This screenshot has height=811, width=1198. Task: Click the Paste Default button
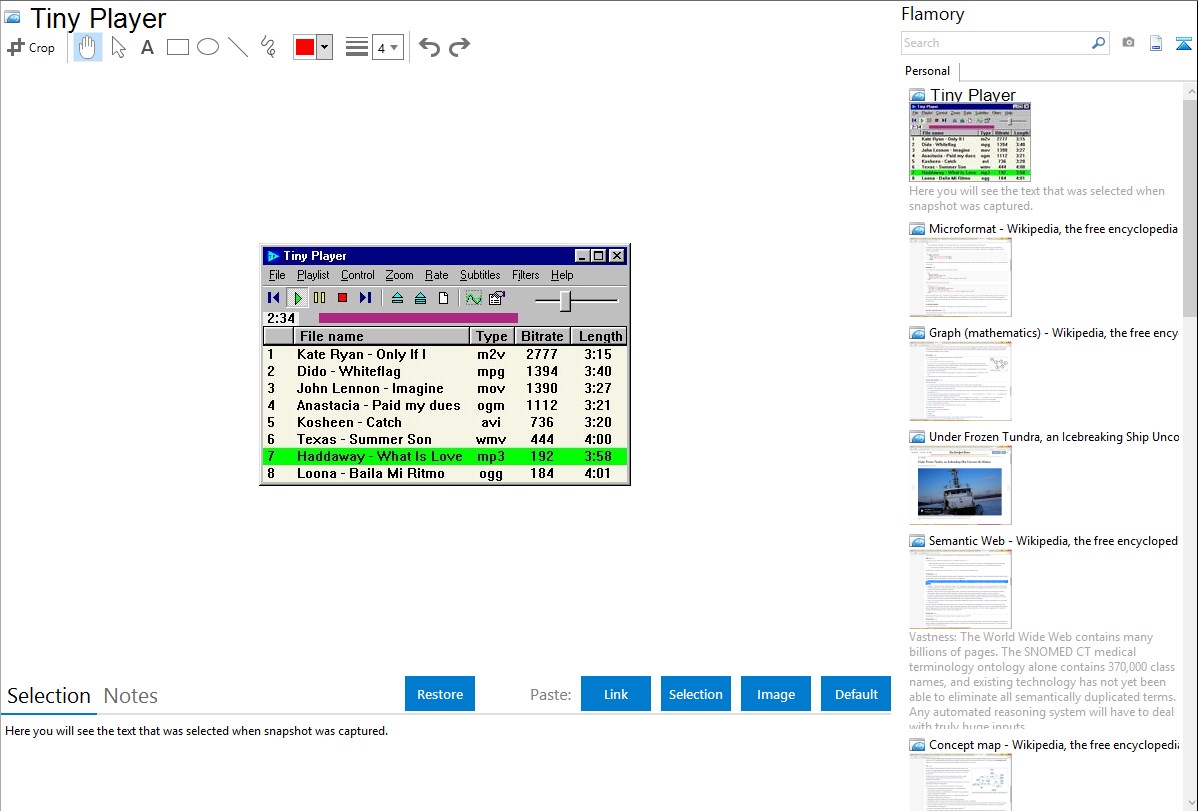[x=856, y=694]
